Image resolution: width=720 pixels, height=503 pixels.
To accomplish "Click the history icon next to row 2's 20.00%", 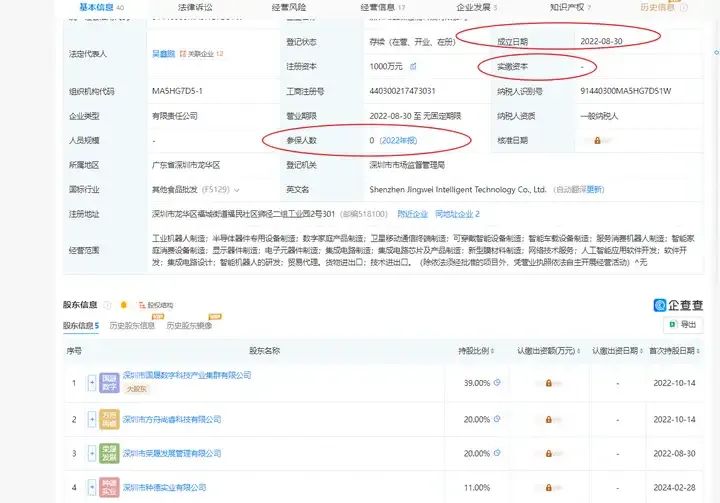I will pyautogui.click(x=497, y=419).
